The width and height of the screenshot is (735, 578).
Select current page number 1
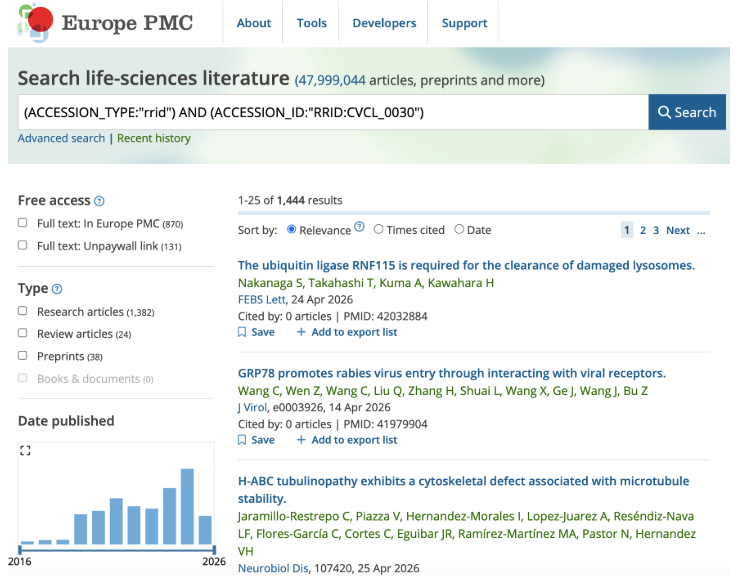(627, 230)
